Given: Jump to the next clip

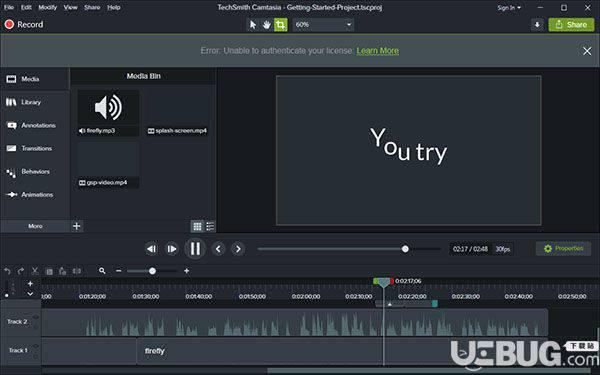Looking at the screenshot, I should click(x=238, y=249).
